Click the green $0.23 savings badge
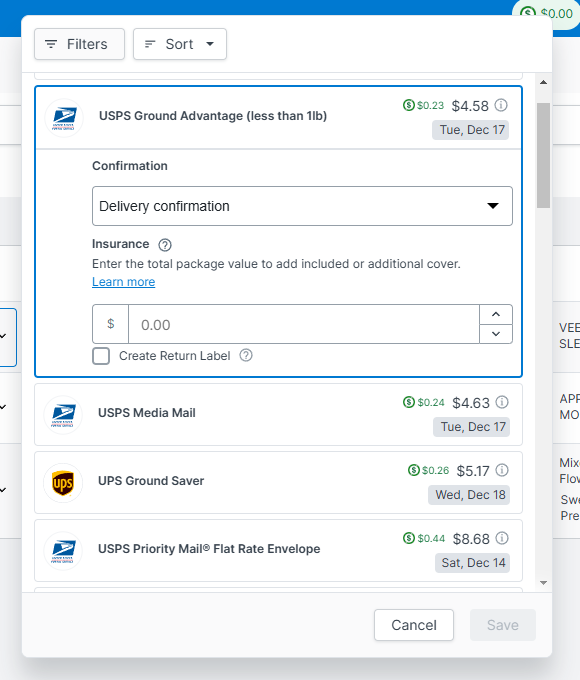Image resolution: width=580 pixels, height=680 pixels. [x=423, y=105]
